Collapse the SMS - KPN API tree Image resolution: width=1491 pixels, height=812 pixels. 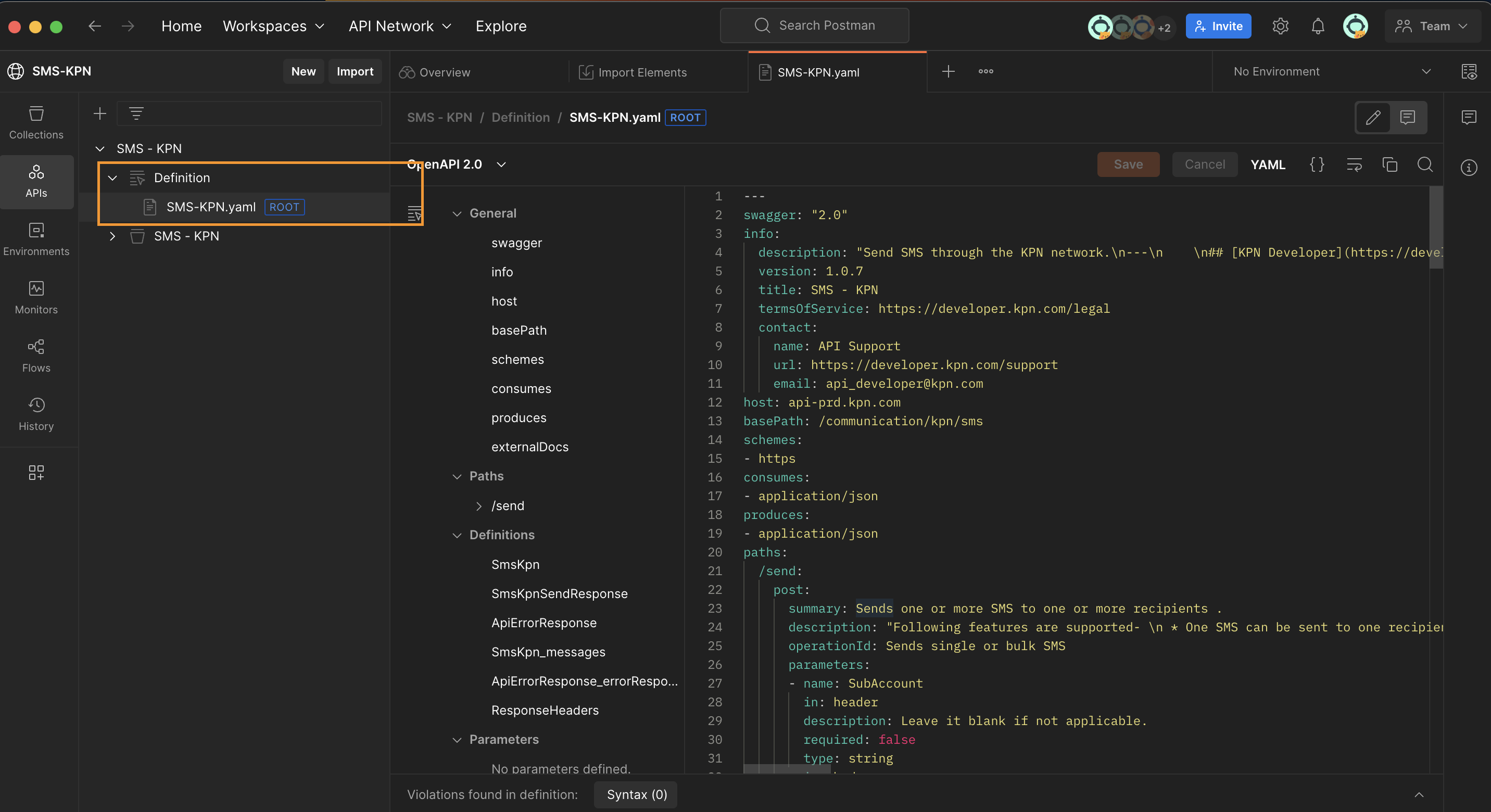[x=99, y=149]
